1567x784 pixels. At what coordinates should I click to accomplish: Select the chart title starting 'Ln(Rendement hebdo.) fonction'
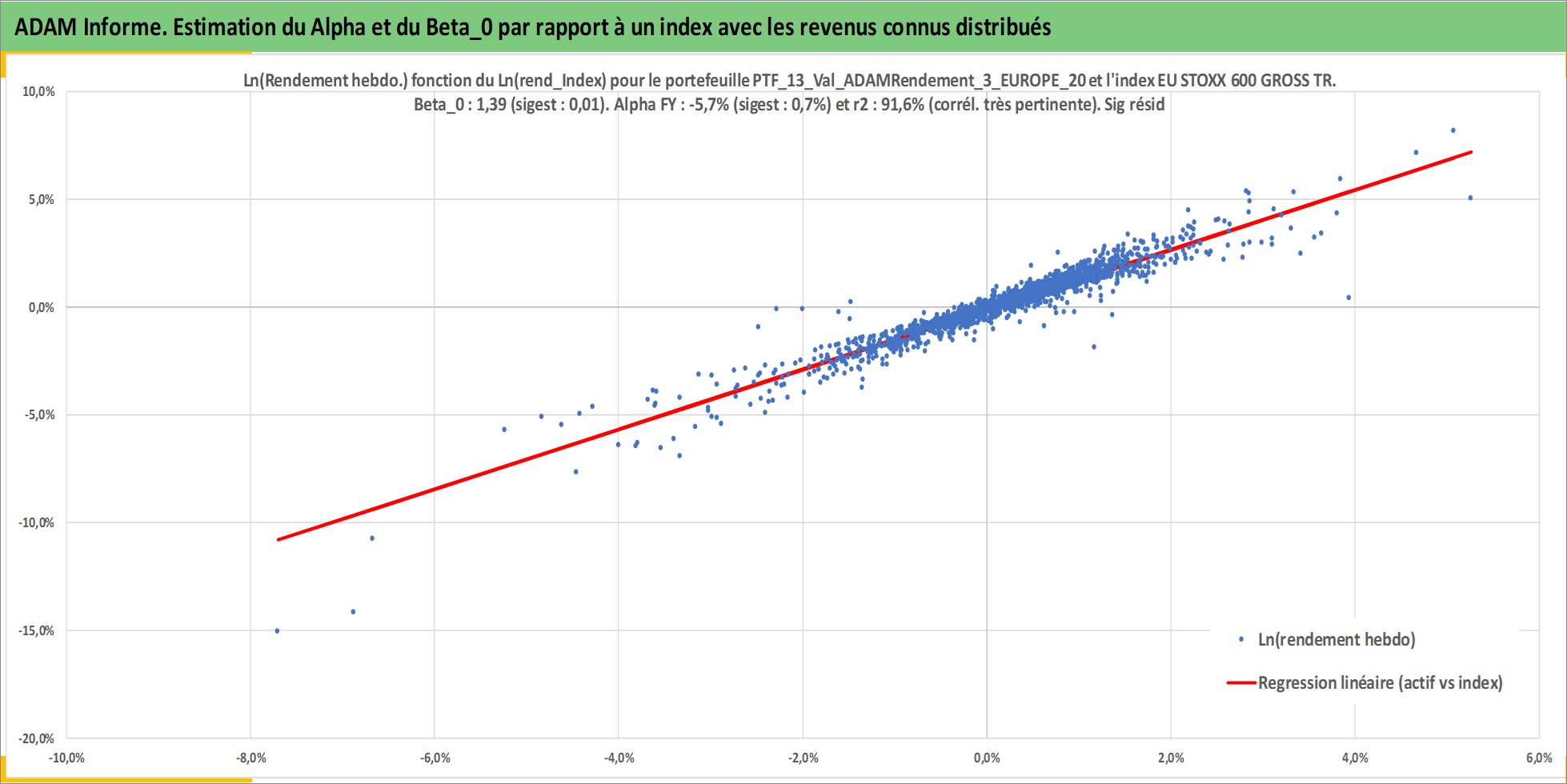tap(790, 80)
